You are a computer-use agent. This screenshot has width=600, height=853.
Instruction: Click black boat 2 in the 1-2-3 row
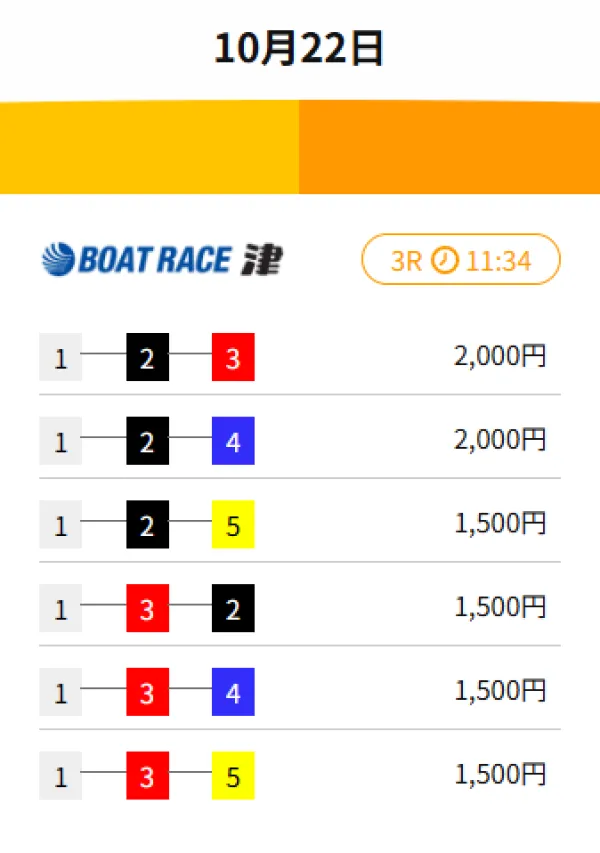point(147,359)
